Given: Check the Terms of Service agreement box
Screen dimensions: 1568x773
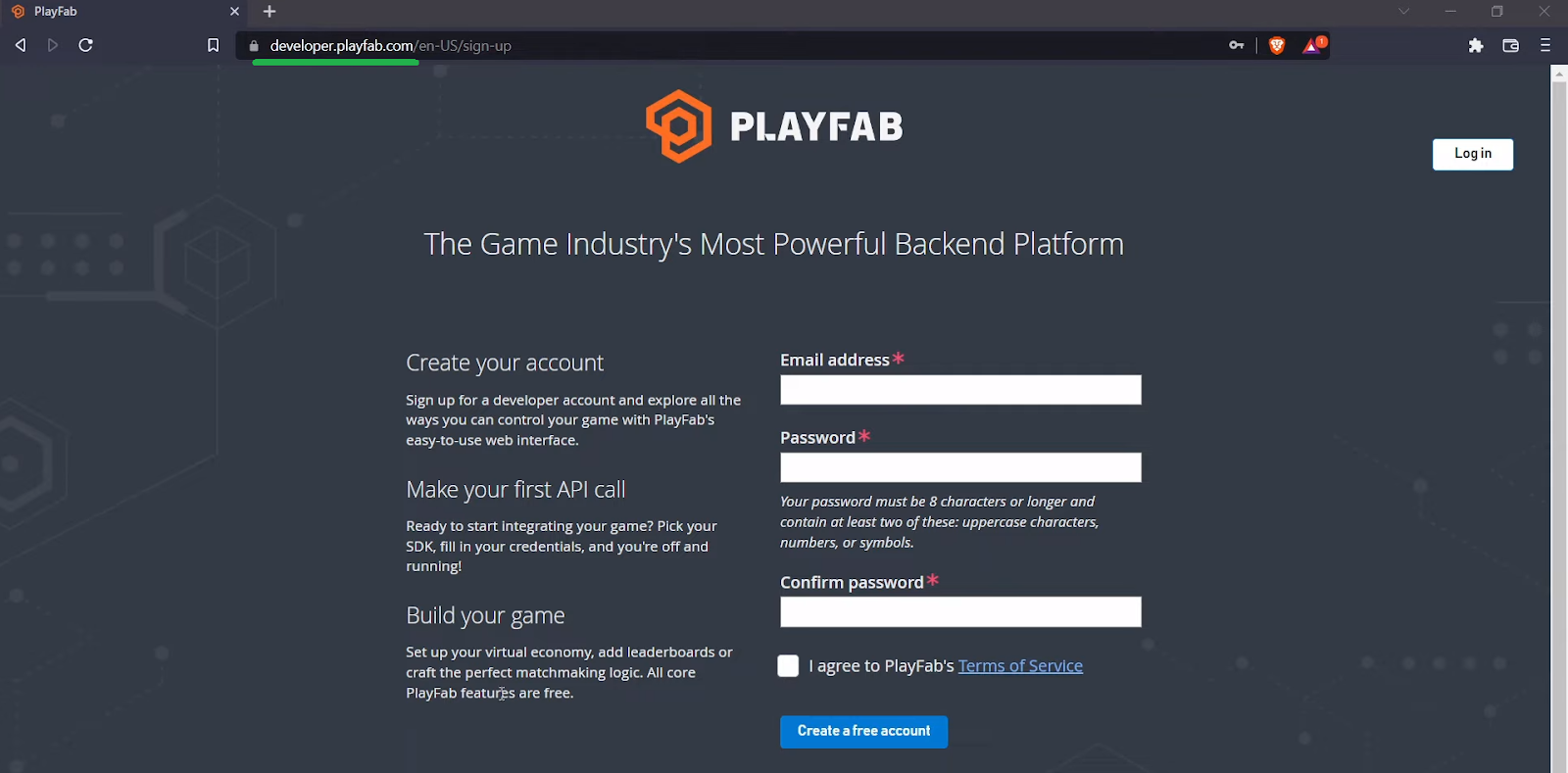Looking at the screenshot, I should 788,666.
